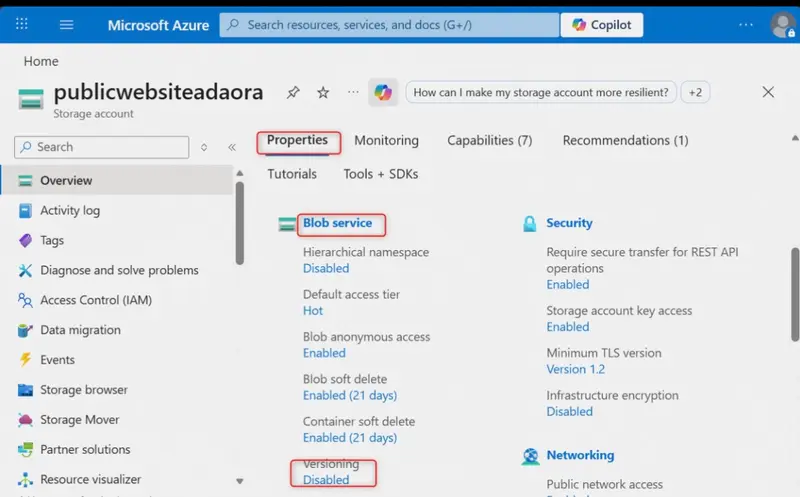Show the +2 more suggestions
Image resolution: width=800 pixels, height=497 pixels.
coord(695,92)
